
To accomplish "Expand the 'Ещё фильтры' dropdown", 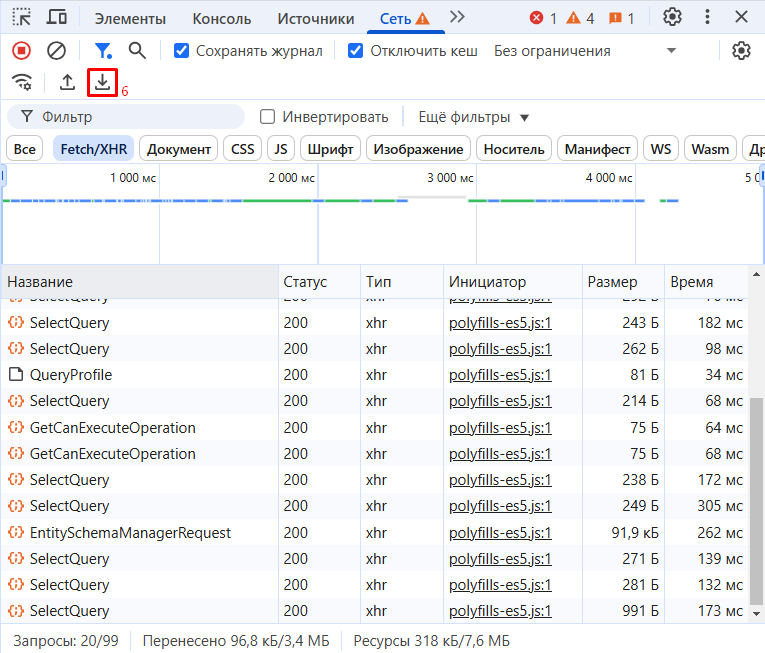I will coord(473,117).
